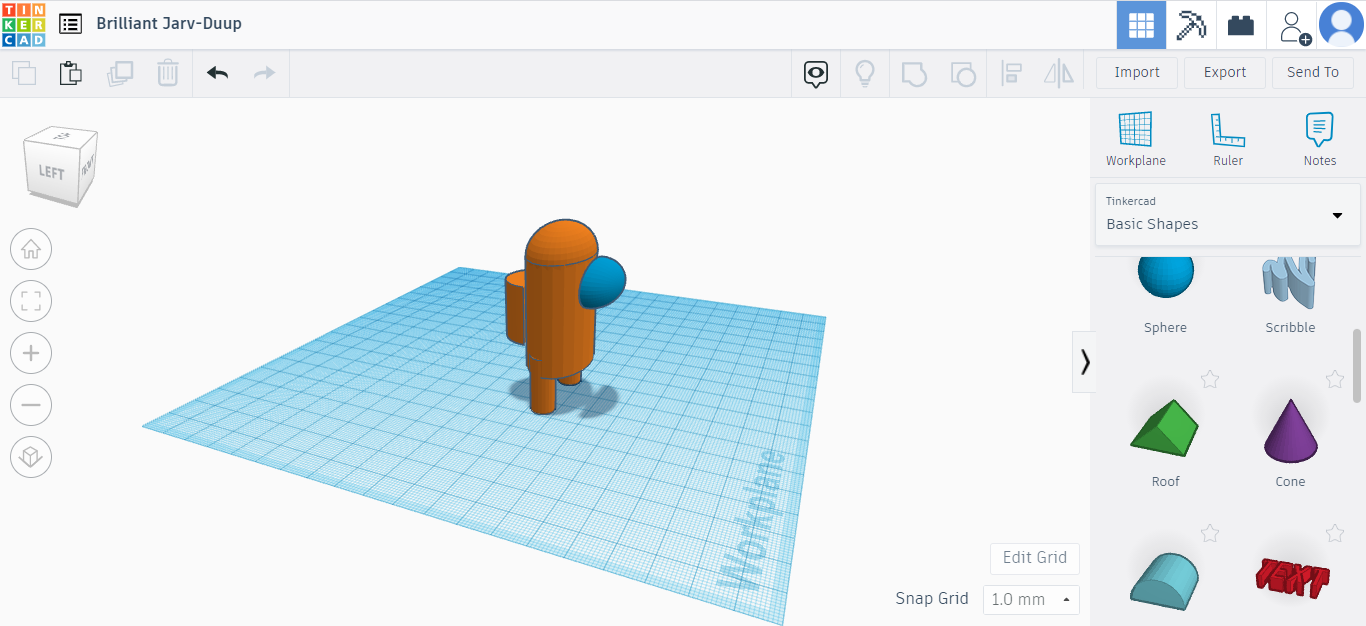Click the Copy toolbar icon

pyautogui.click(x=24, y=73)
